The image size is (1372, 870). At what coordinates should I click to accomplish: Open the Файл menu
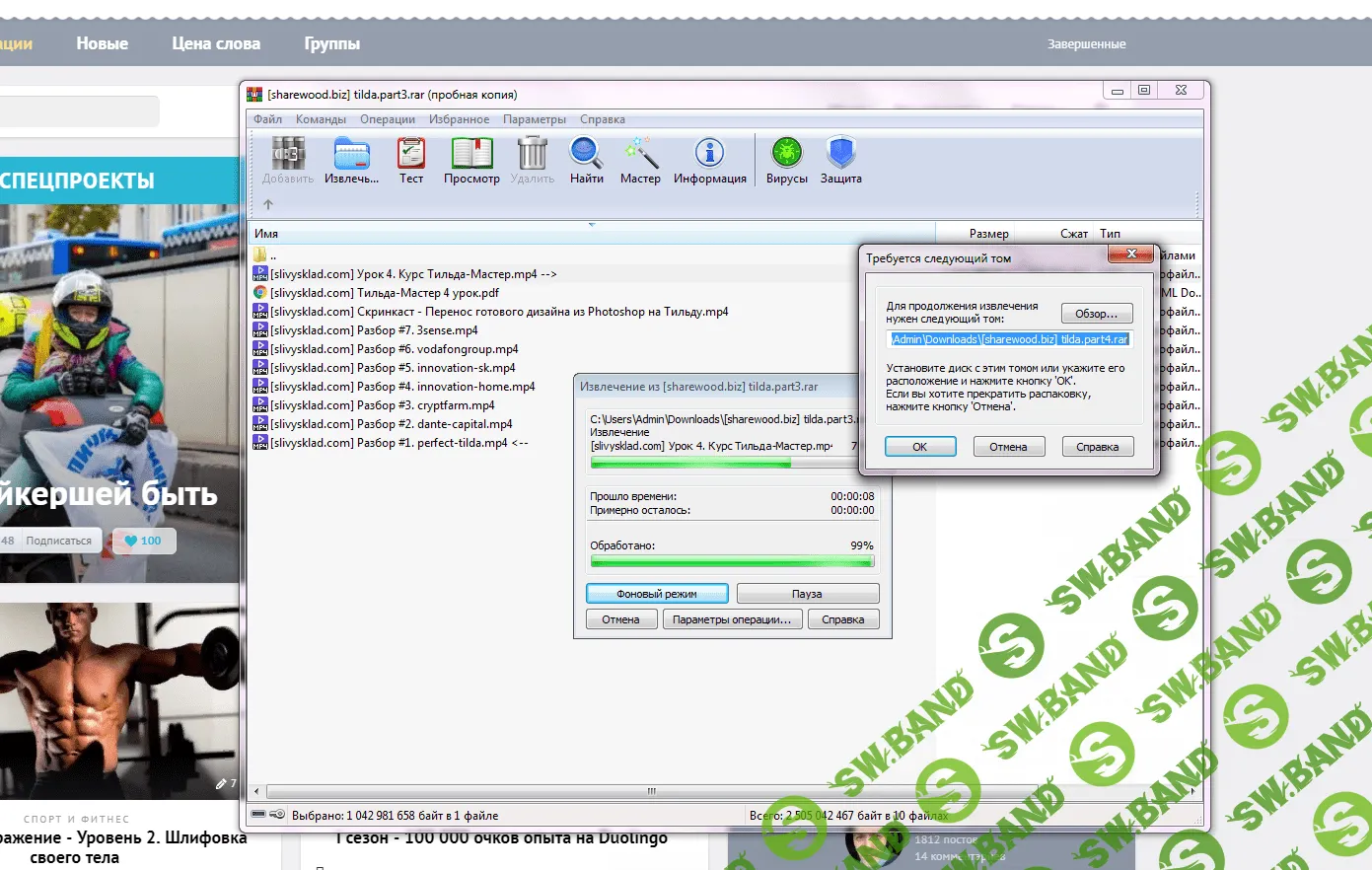pyautogui.click(x=267, y=119)
